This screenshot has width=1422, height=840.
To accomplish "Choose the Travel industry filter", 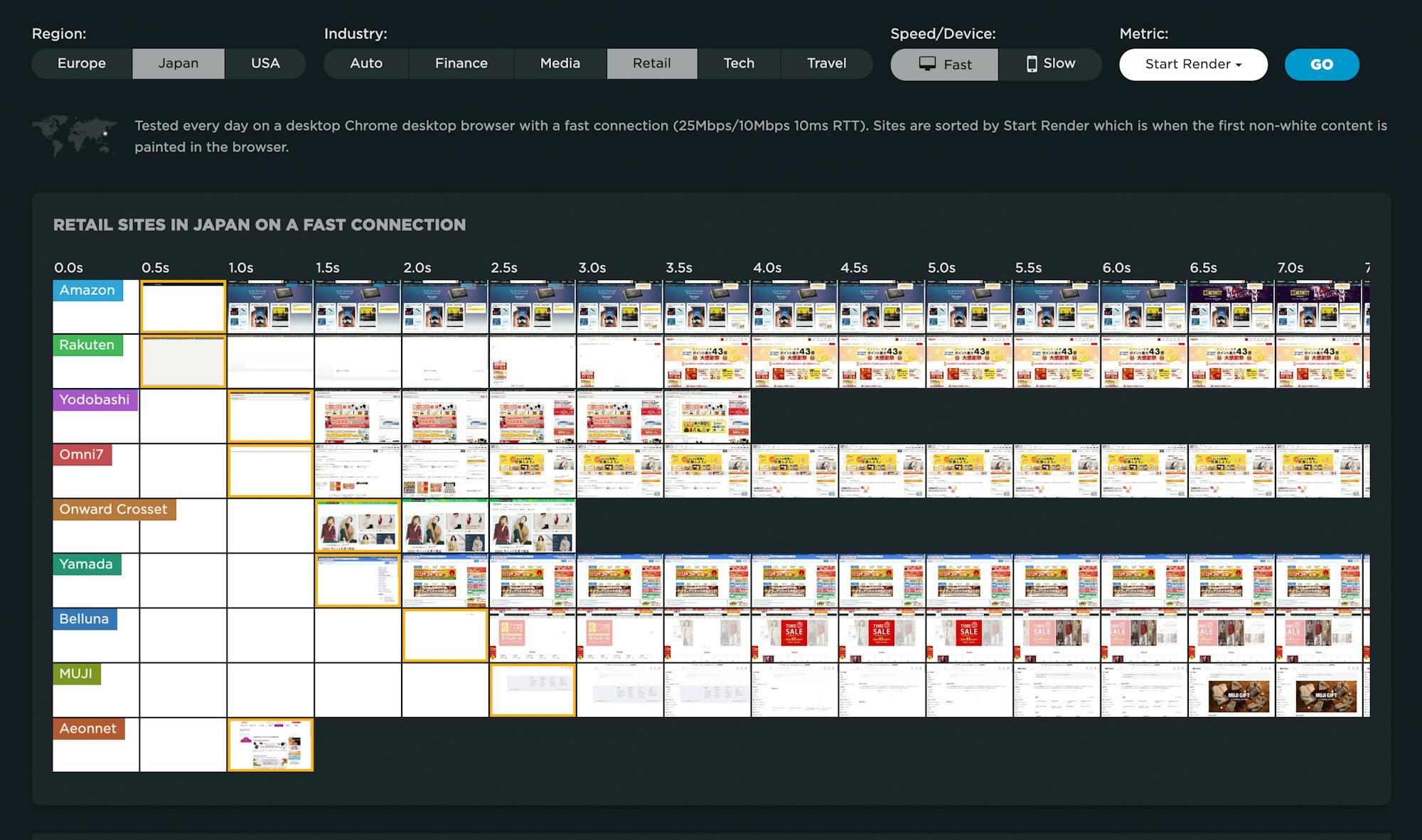I will click(827, 63).
